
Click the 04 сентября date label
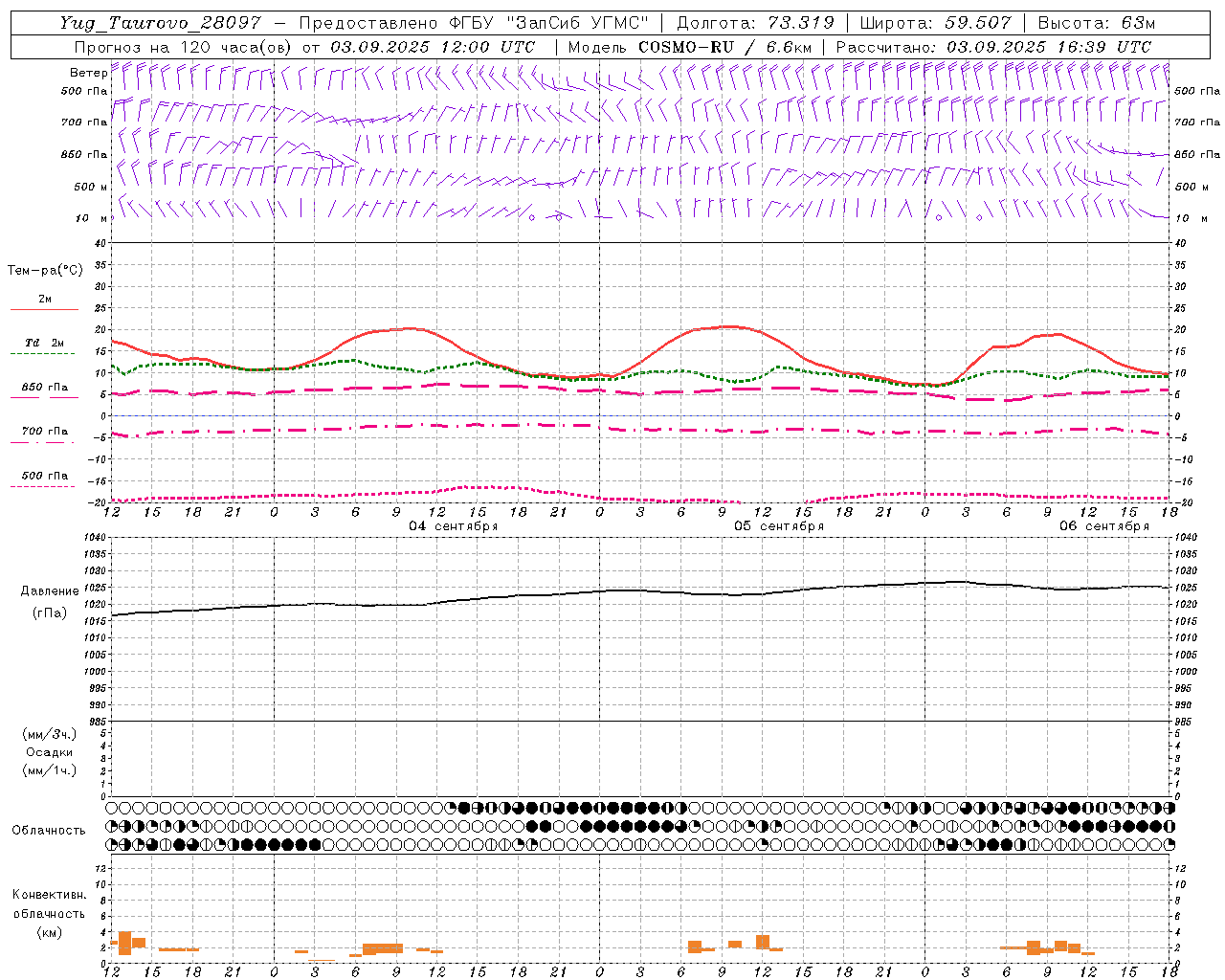(x=454, y=525)
